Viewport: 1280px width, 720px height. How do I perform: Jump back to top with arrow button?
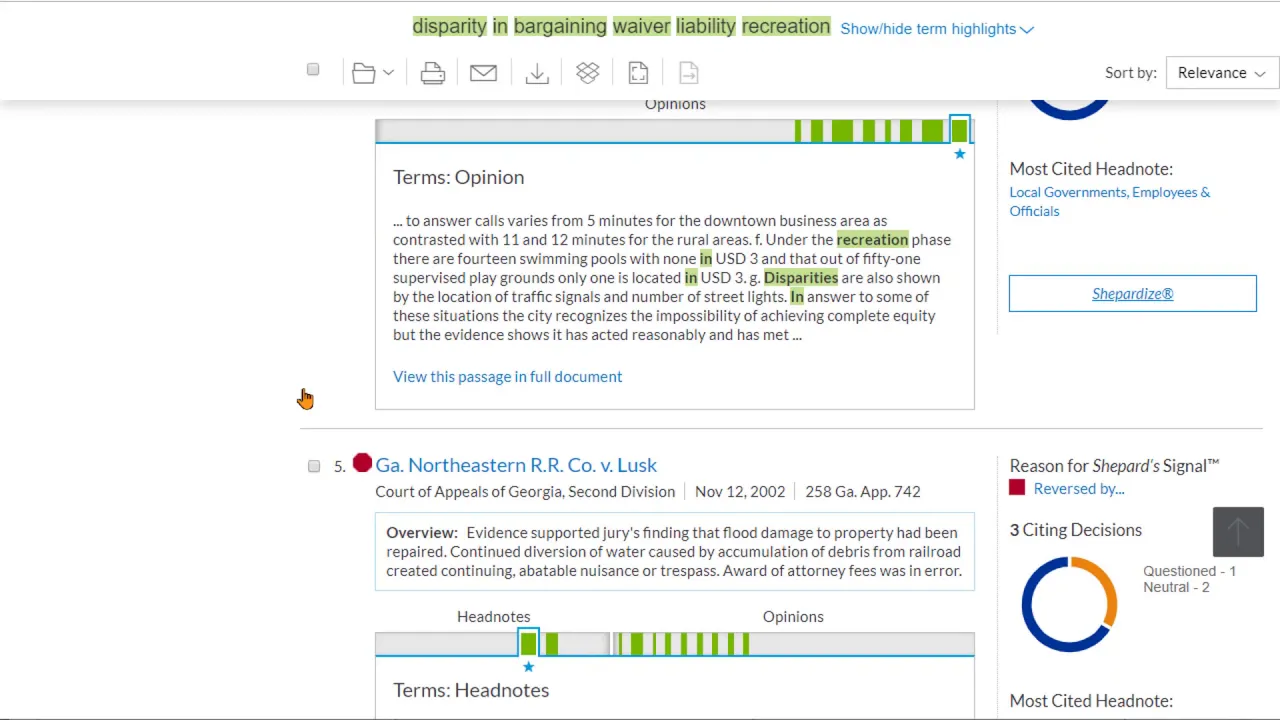tap(1238, 531)
